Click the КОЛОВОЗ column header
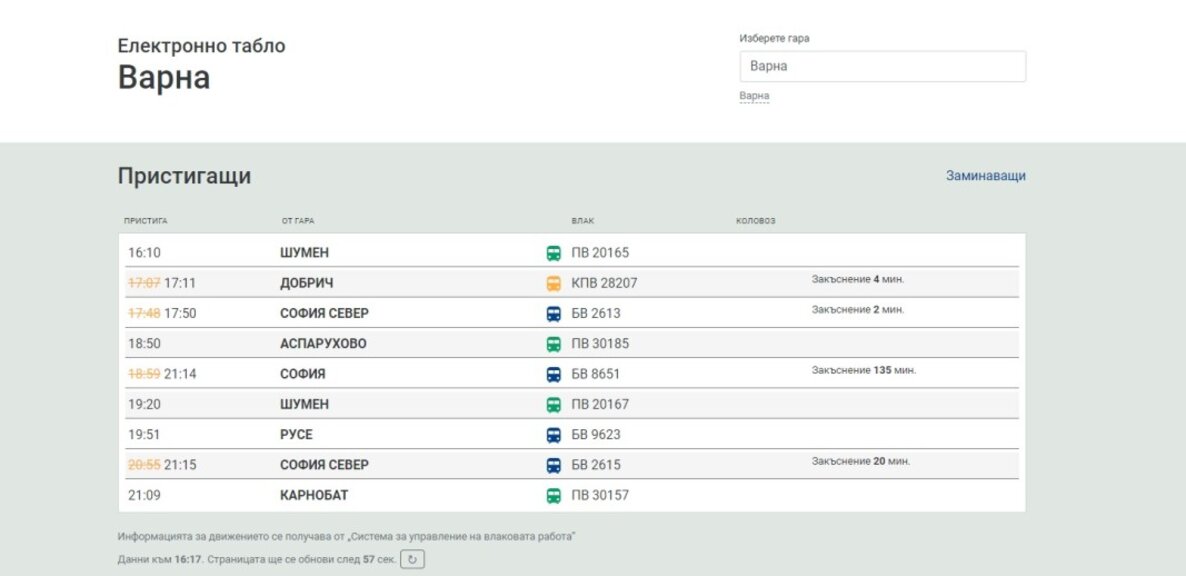This screenshot has width=1186, height=576. (756, 221)
